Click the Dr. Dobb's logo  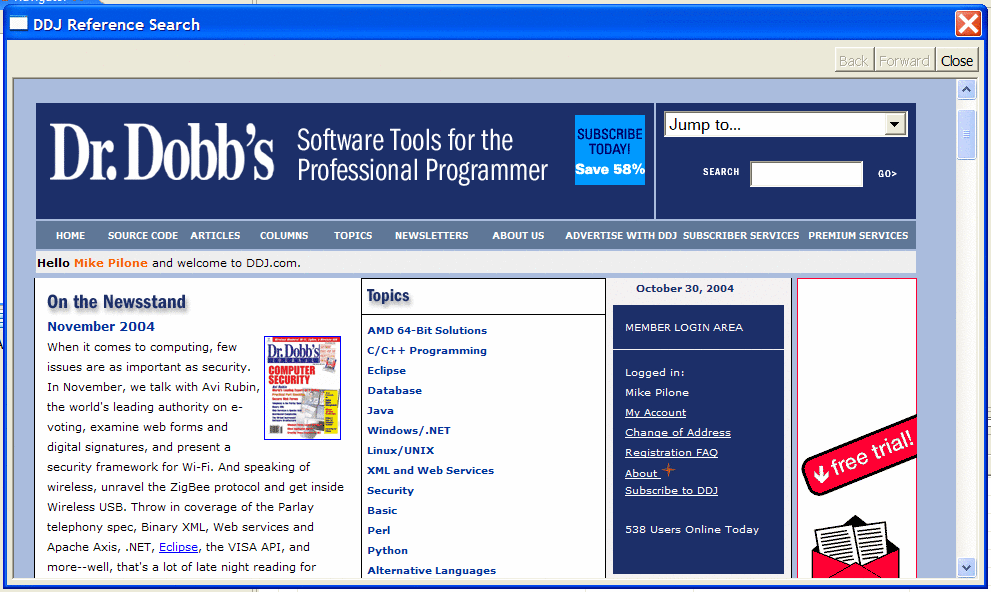coord(162,153)
